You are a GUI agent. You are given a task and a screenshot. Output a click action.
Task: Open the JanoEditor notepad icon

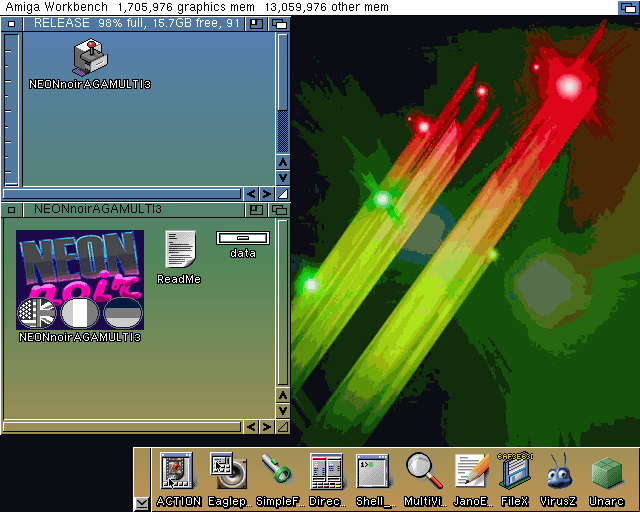472,471
